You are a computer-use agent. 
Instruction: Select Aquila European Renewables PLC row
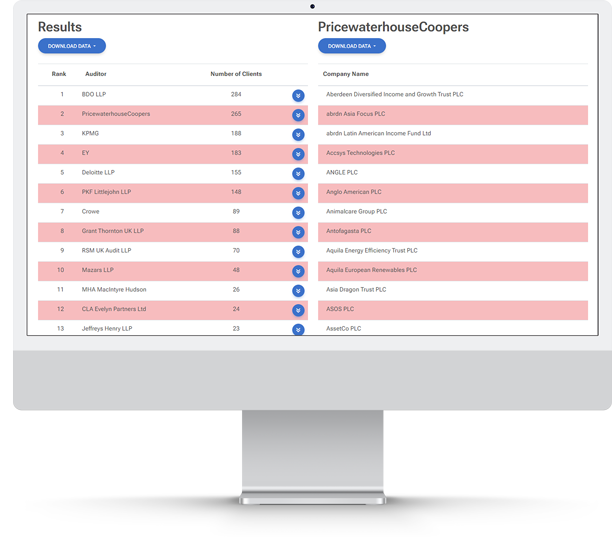click(453, 271)
